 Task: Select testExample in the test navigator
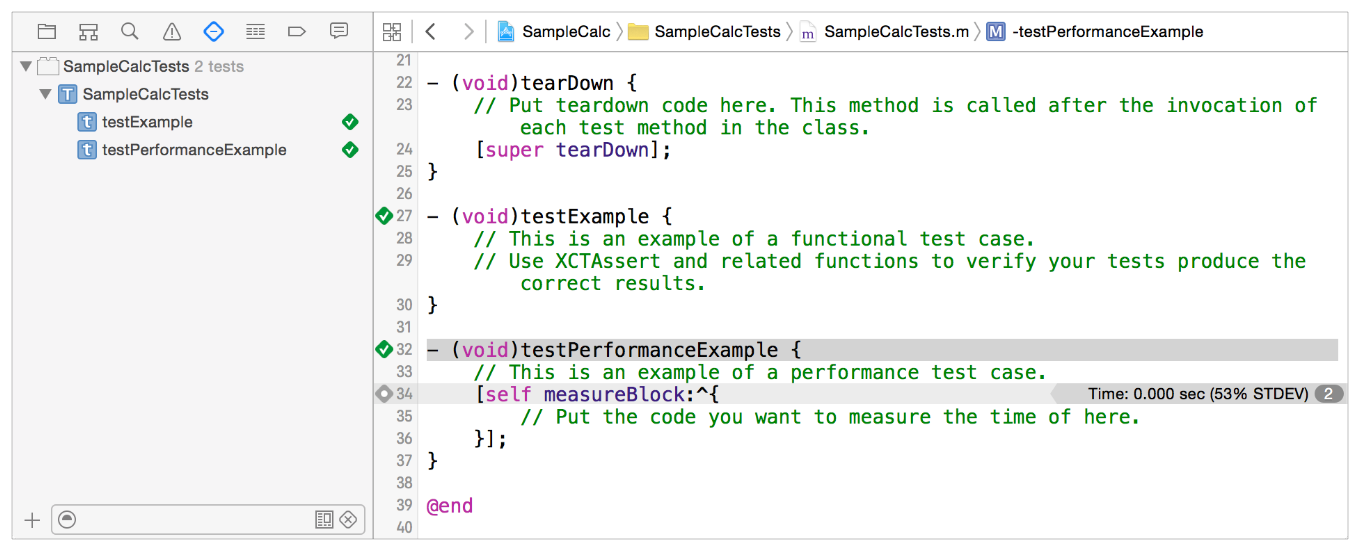tap(147, 122)
